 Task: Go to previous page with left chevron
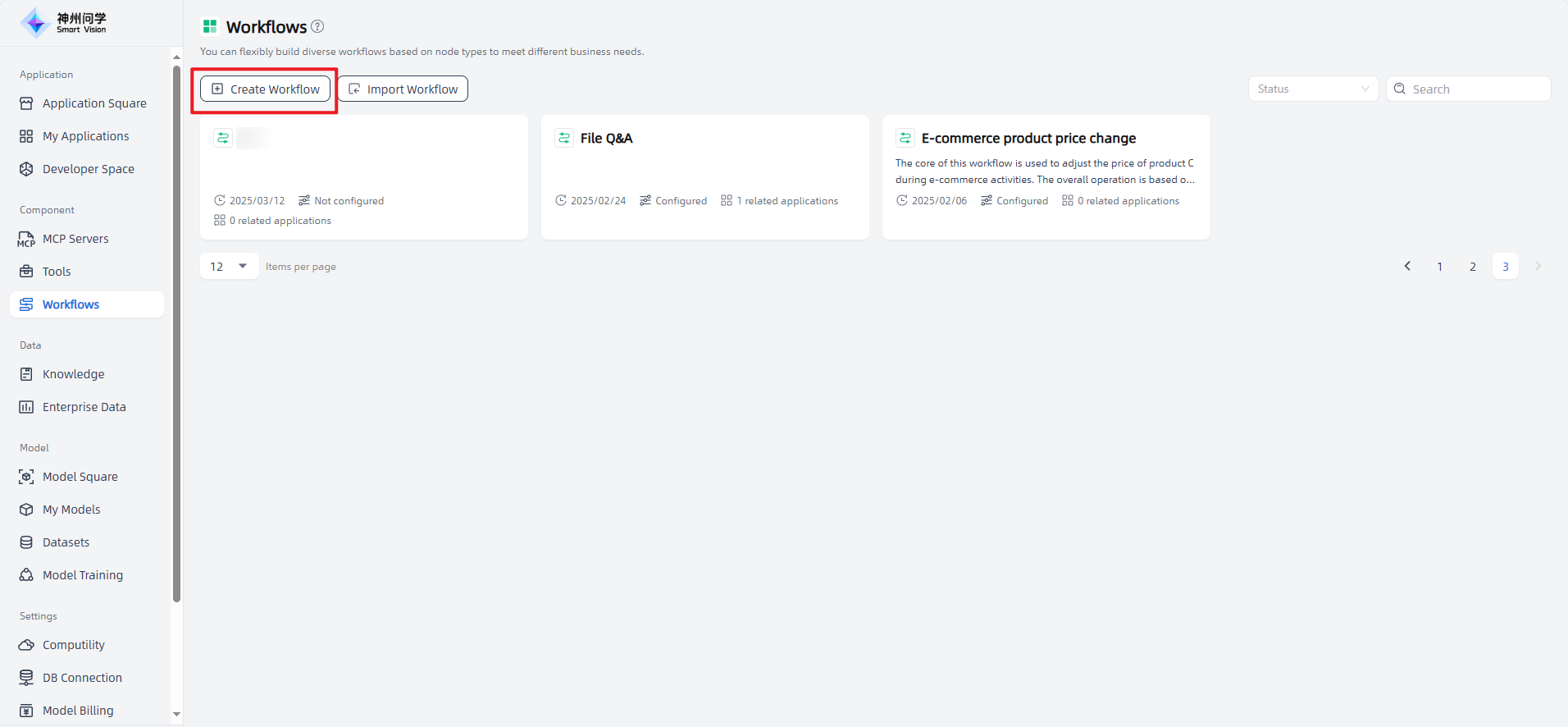[x=1407, y=266]
